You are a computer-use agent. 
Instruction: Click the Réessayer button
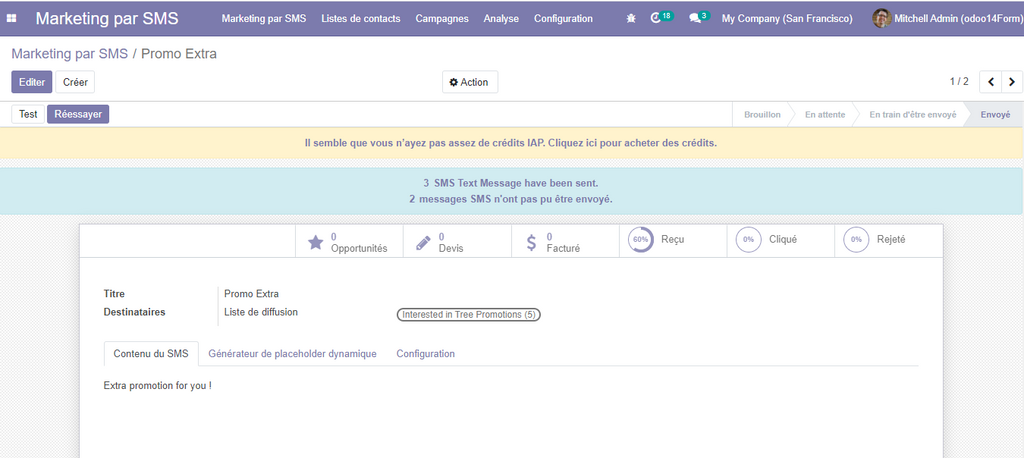[x=78, y=114]
